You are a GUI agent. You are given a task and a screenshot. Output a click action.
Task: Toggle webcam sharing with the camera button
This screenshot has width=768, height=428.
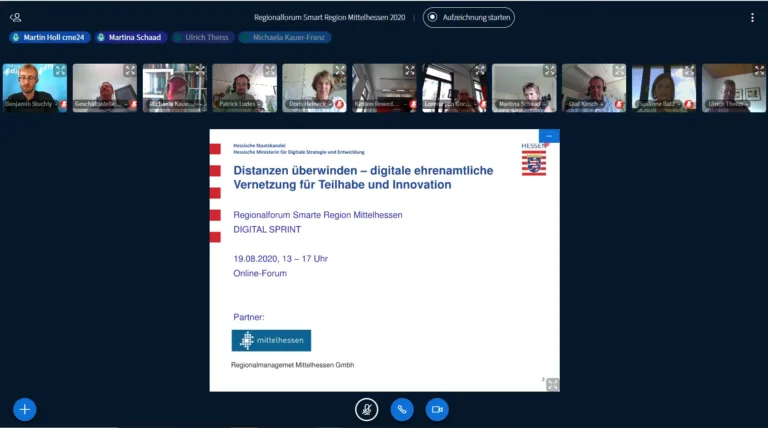pos(436,409)
